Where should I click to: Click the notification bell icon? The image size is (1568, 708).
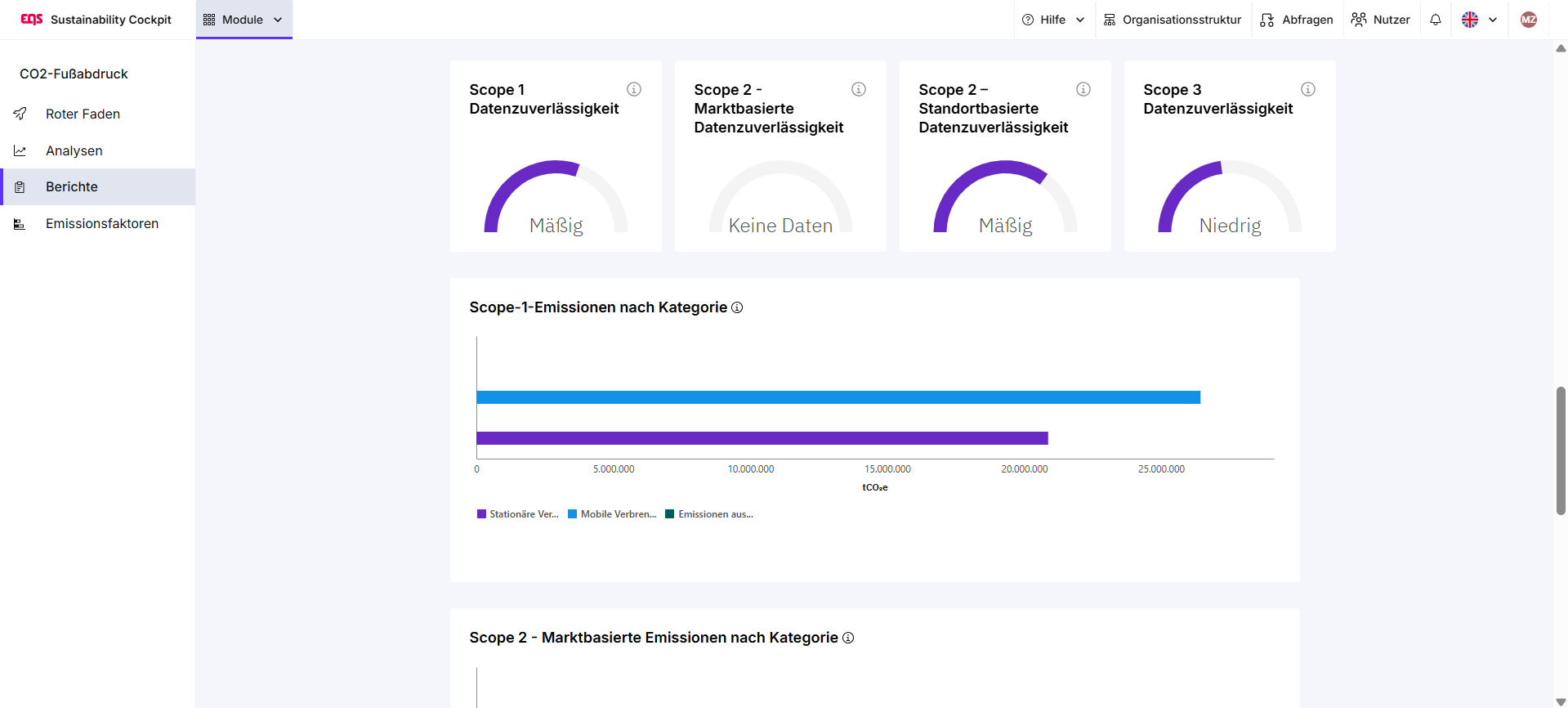pyautogui.click(x=1435, y=20)
